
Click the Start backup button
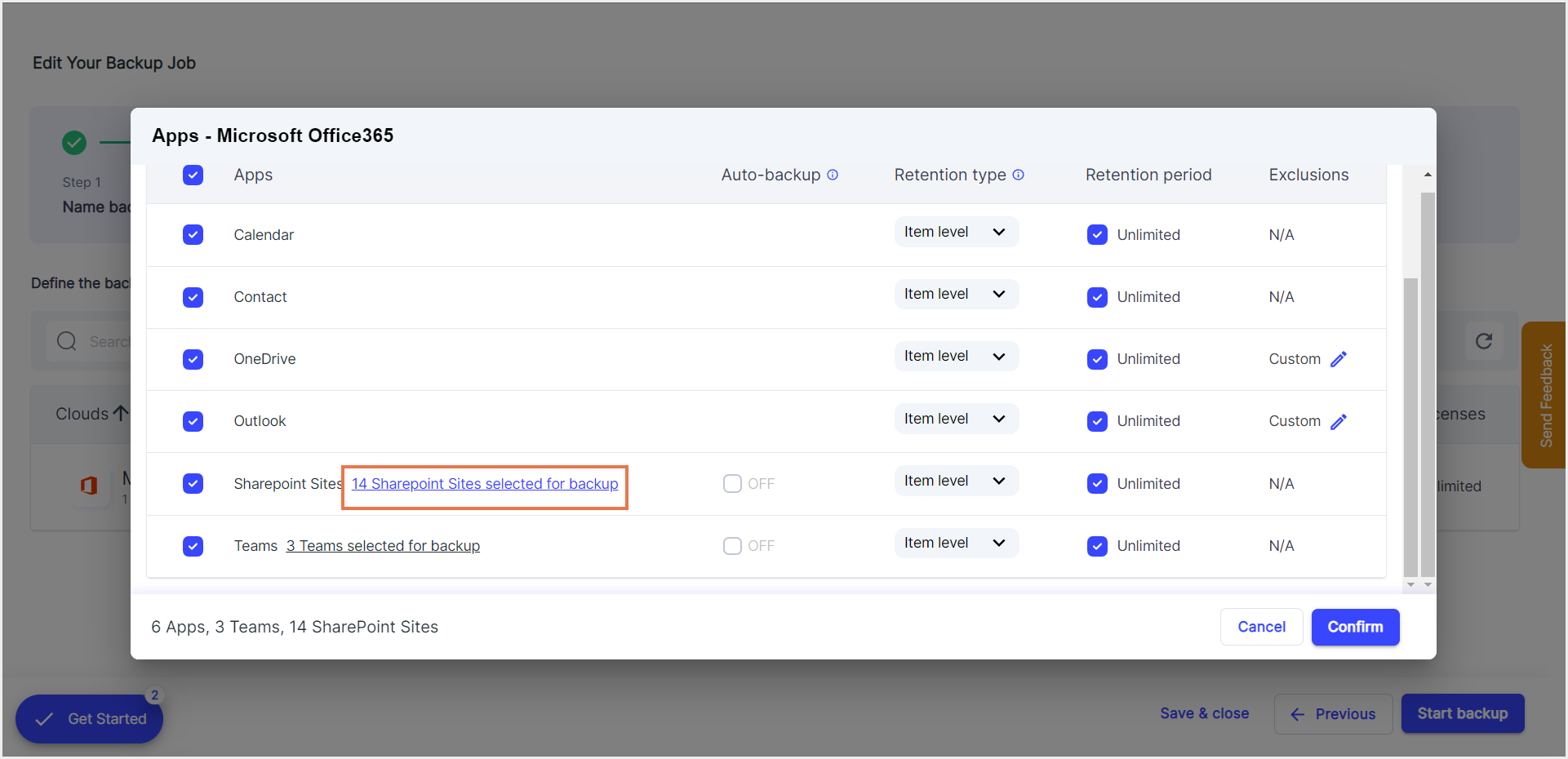coord(1463,713)
